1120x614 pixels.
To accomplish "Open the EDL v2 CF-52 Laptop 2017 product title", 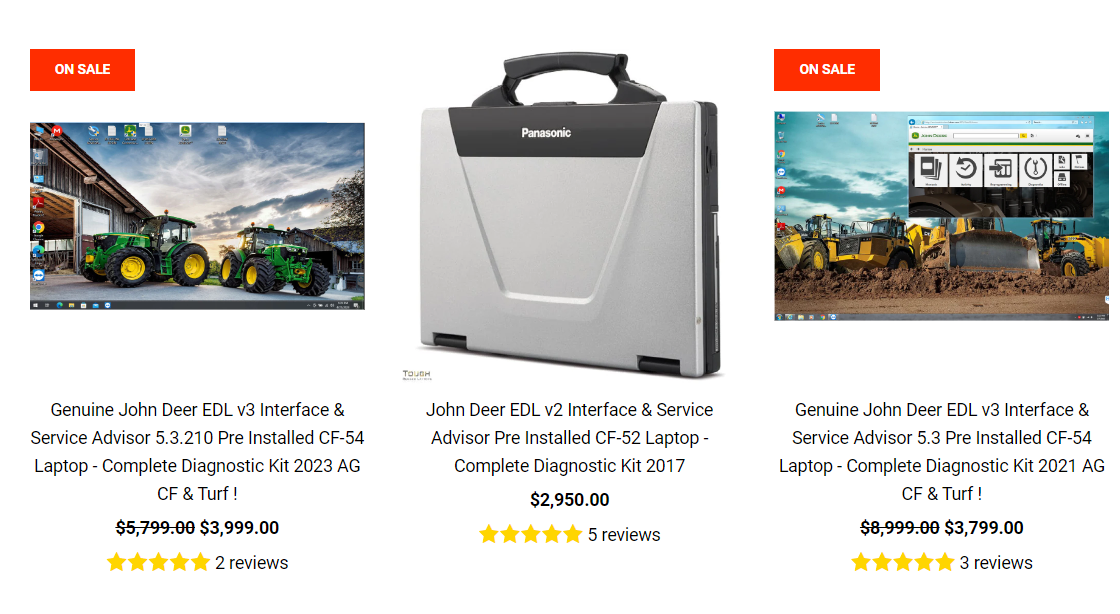I will 569,438.
